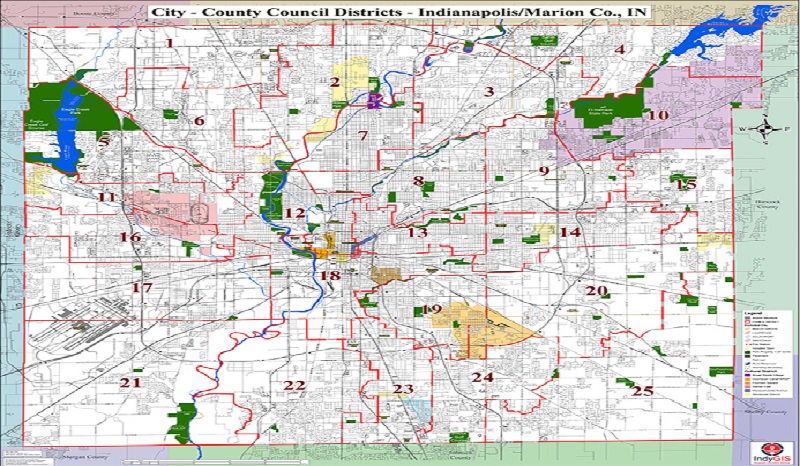Click the Hancock County label
The image size is (800, 466).
(x=769, y=206)
